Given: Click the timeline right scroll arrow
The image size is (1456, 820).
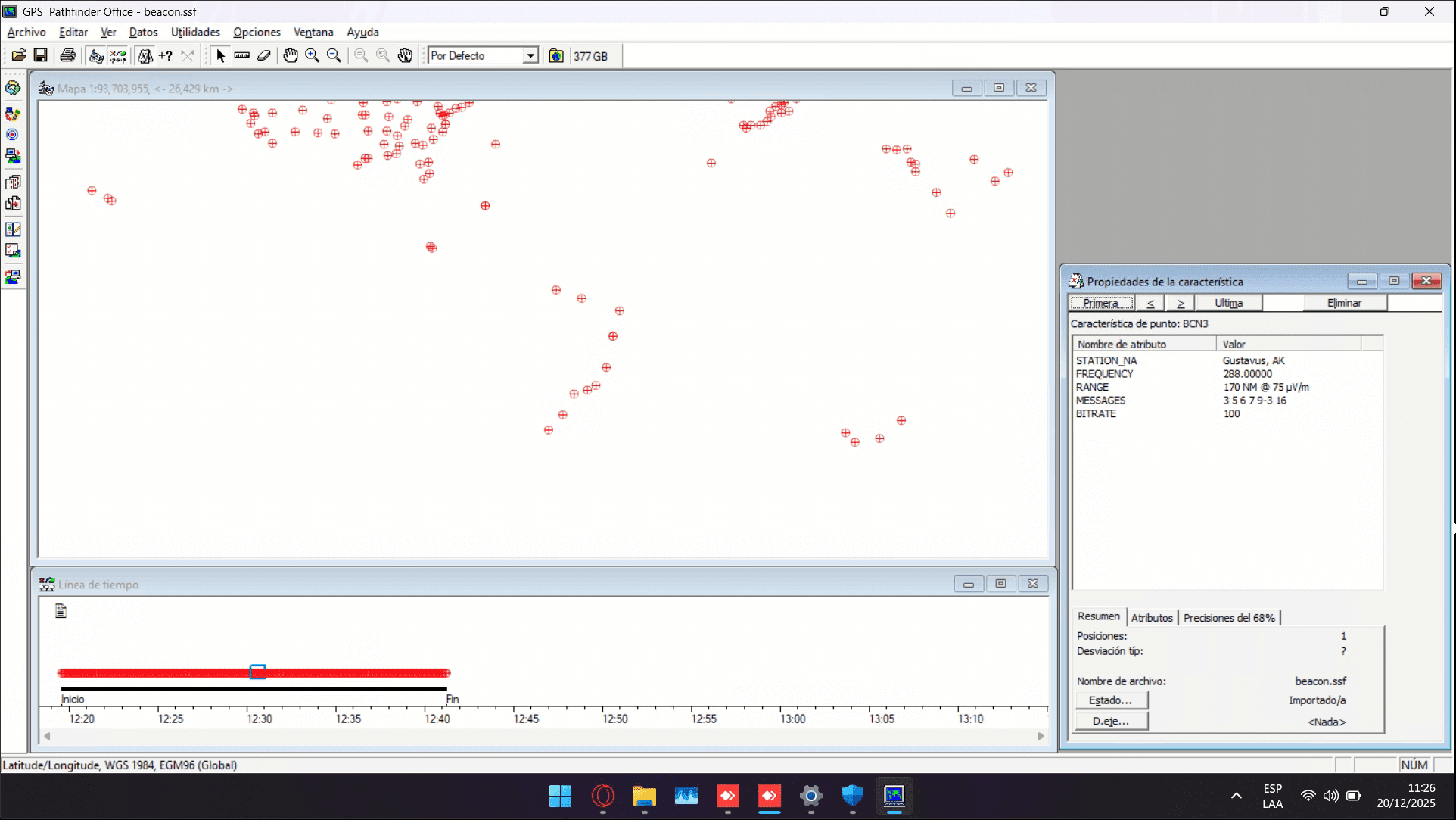Looking at the screenshot, I should pyautogui.click(x=1041, y=736).
